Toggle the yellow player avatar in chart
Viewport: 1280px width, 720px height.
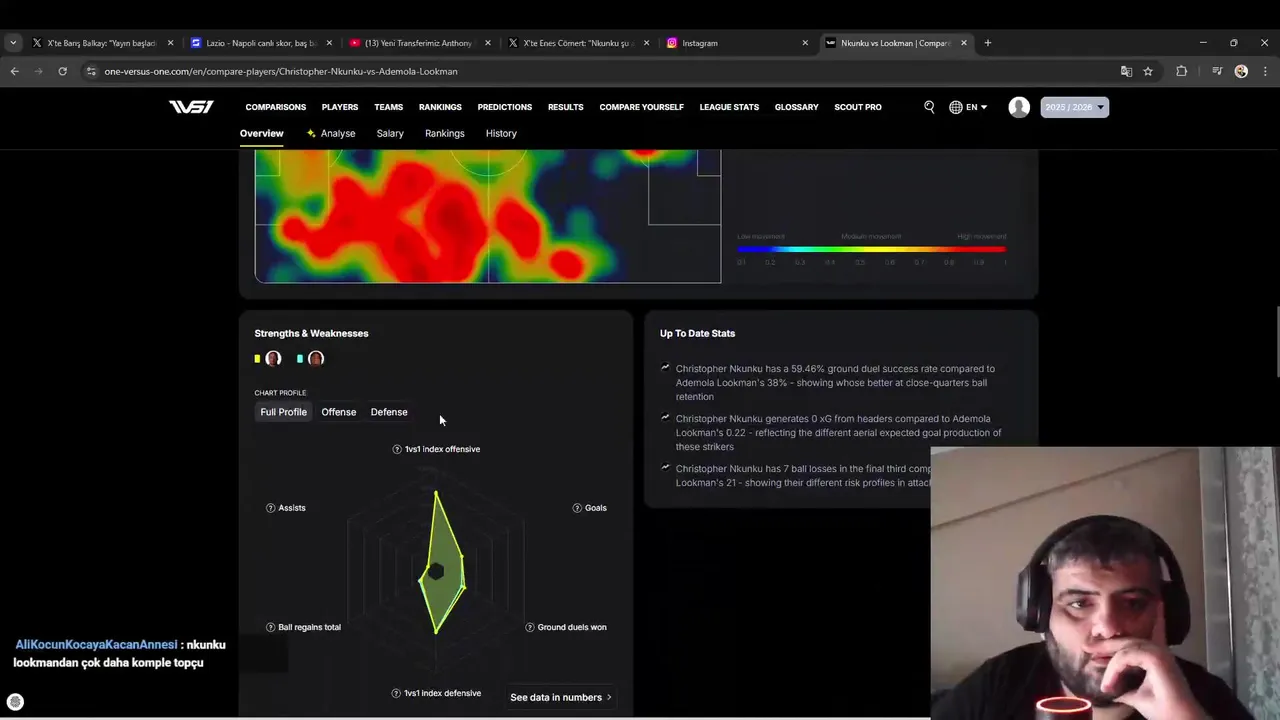coord(273,358)
